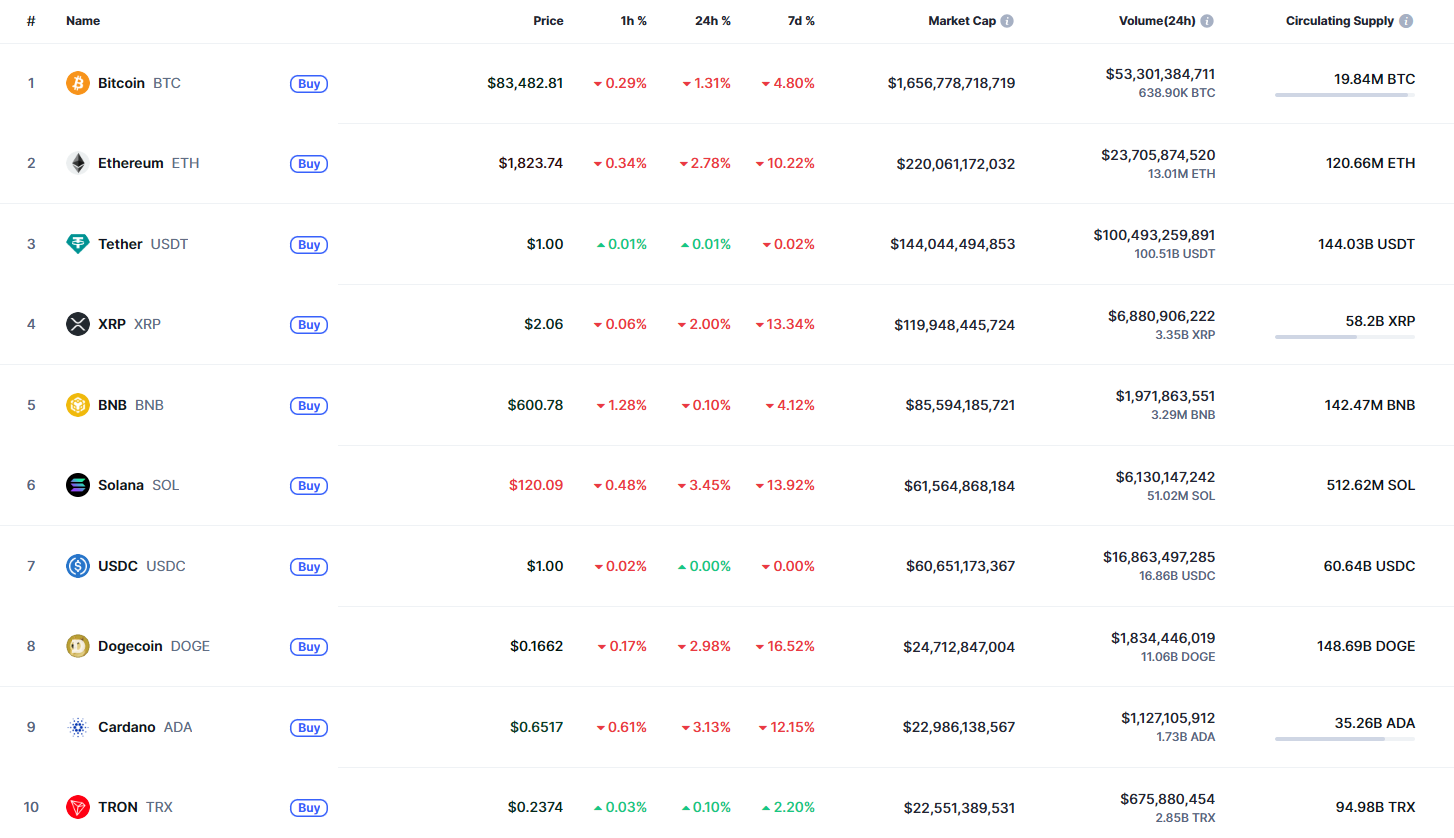Click Dogecoin's 7d change 16.52%
The image size is (1454, 838).
785,646
